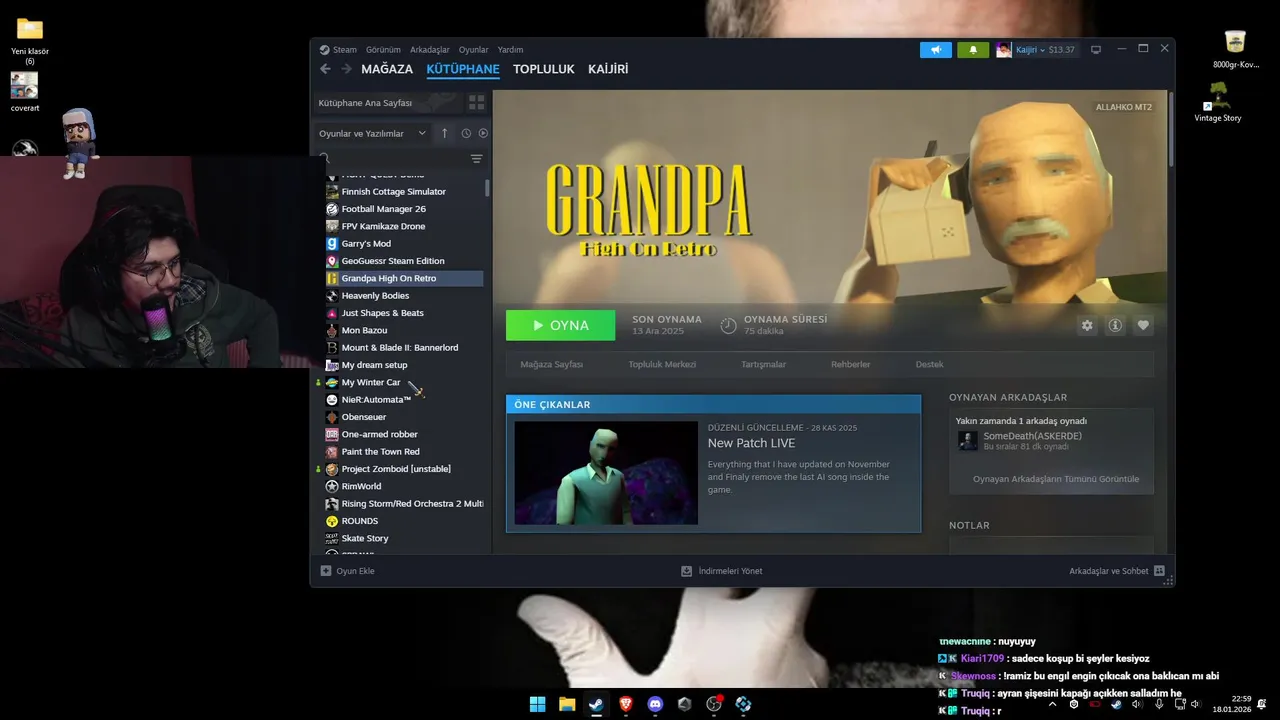Image resolution: width=1280 pixels, height=720 pixels.
Task: Open the Arkadaşlar menu
Action: click(430, 50)
